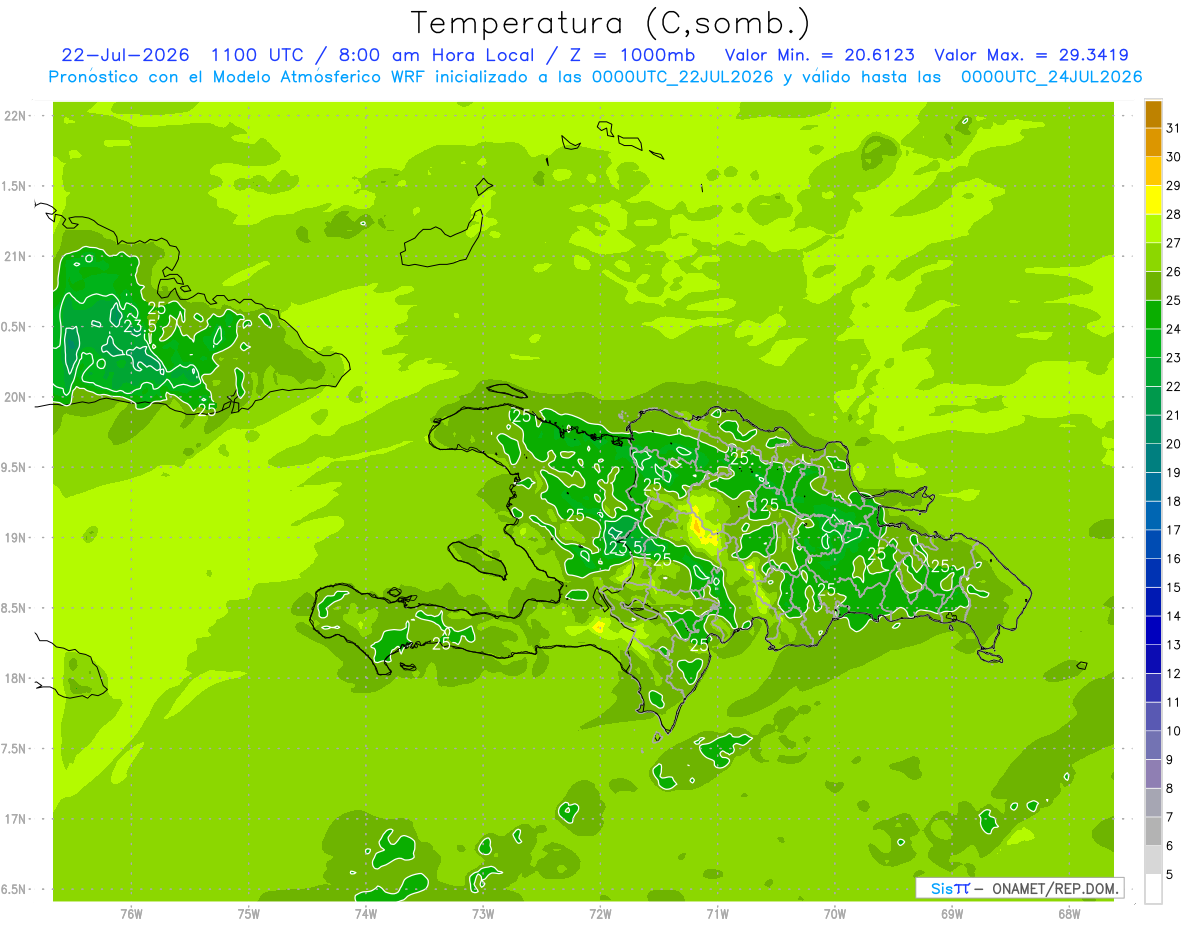Click the colorbar value '31'
Screen dimensions: 1200x927
coord(1174,128)
